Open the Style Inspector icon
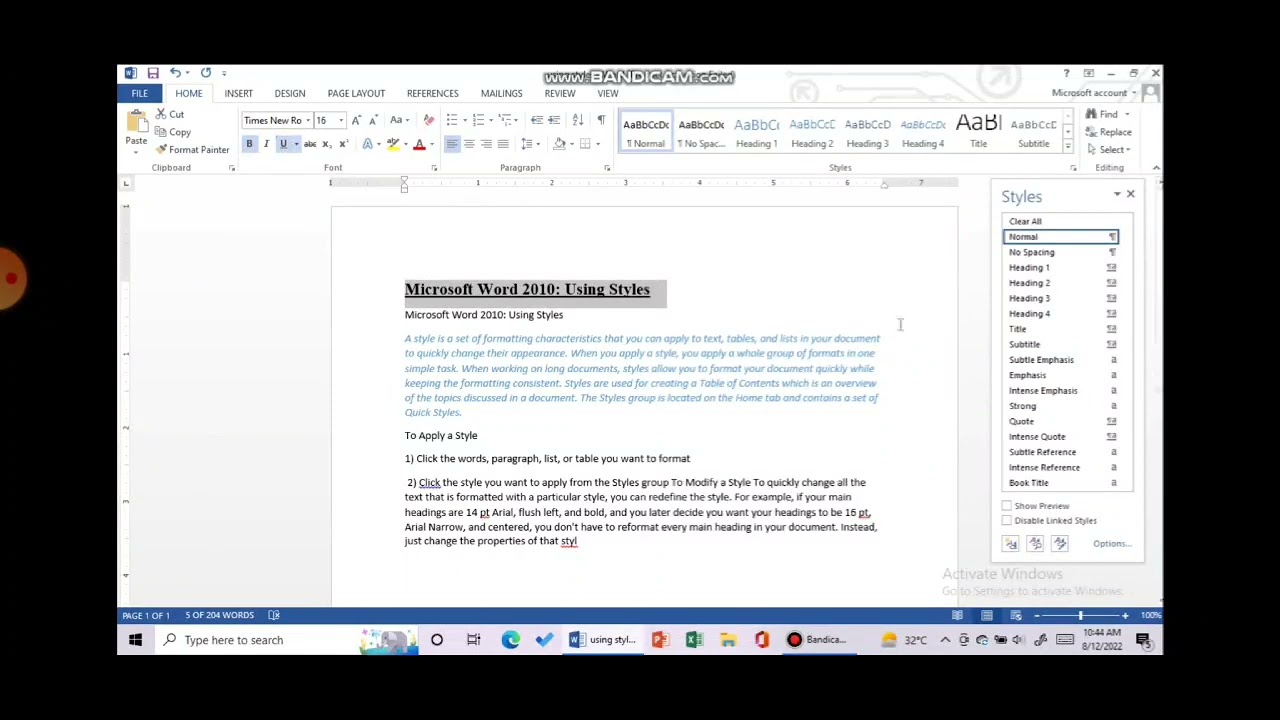 (x=1035, y=544)
